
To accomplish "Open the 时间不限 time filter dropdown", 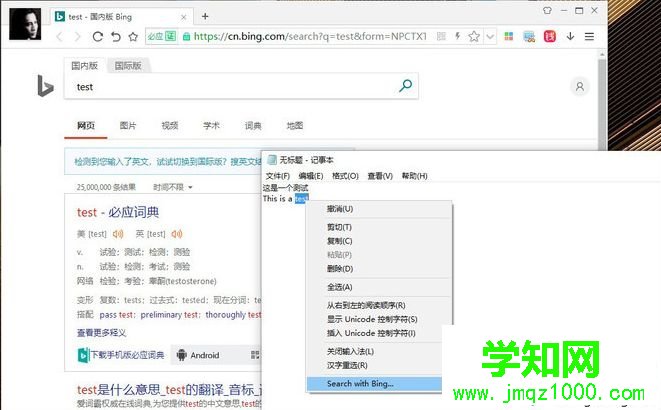I will 172,187.
